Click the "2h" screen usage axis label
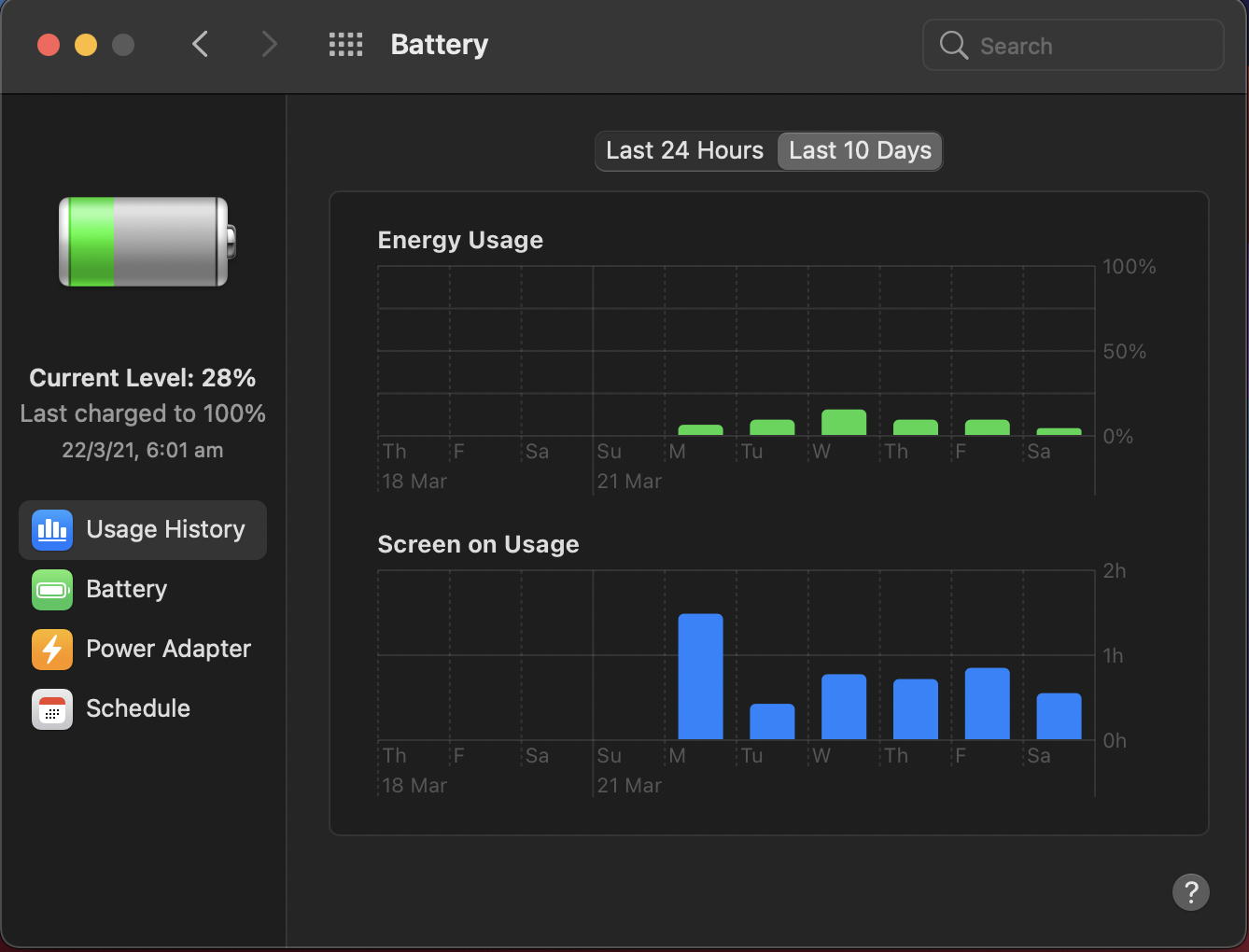This screenshot has width=1249, height=952. [1115, 571]
